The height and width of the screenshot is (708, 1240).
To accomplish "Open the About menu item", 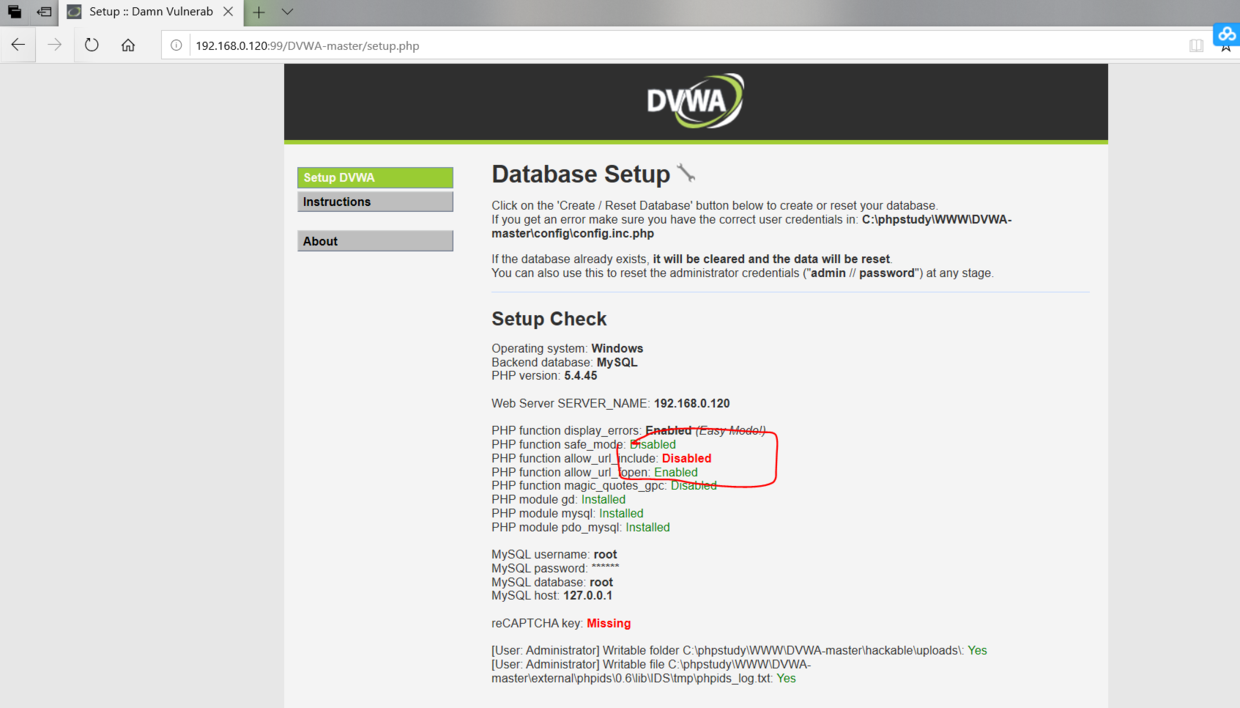I will coord(375,241).
